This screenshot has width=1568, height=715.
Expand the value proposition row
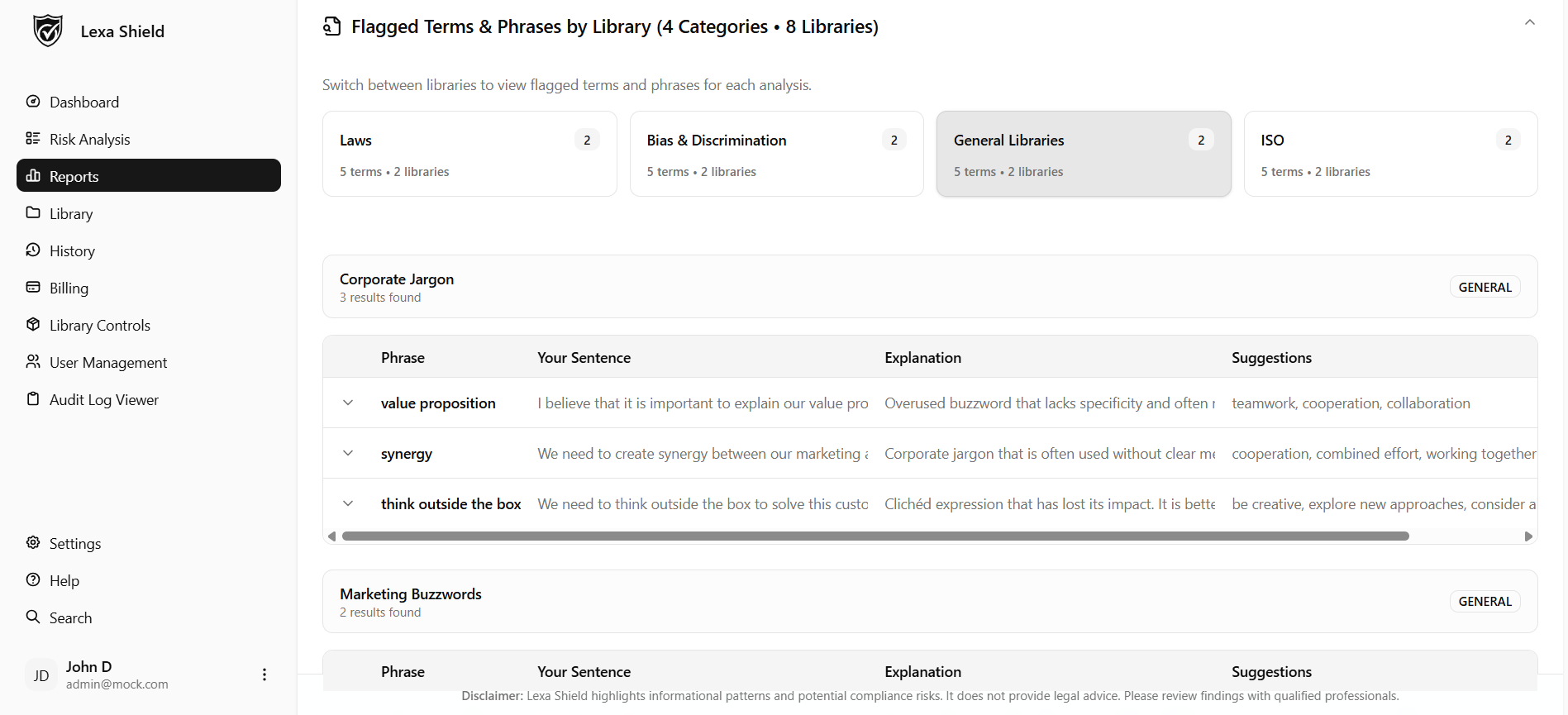pyautogui.click(x=348, y=403)
